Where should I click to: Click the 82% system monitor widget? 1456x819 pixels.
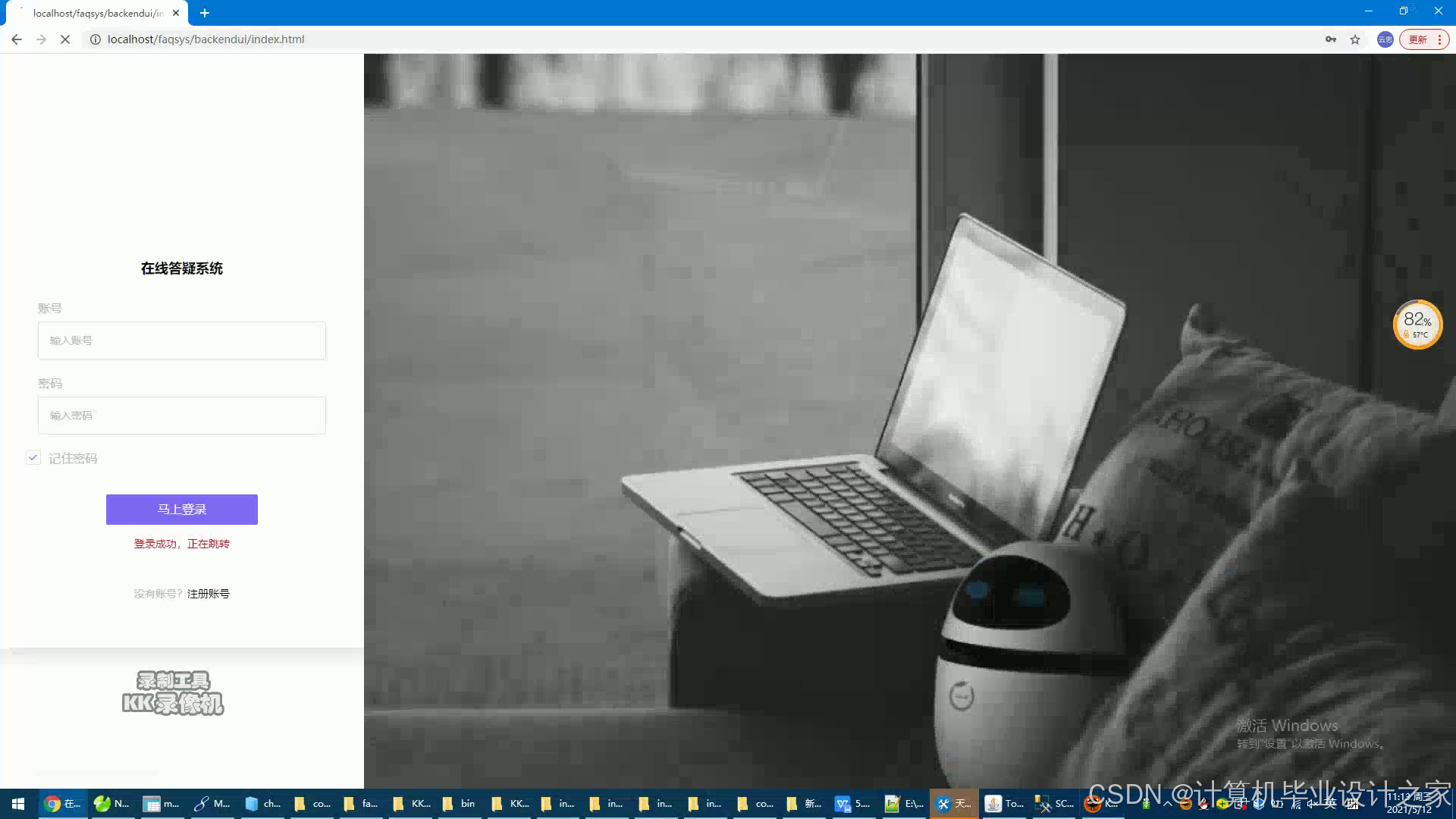pyautogui.click(x=1417, y=325)
